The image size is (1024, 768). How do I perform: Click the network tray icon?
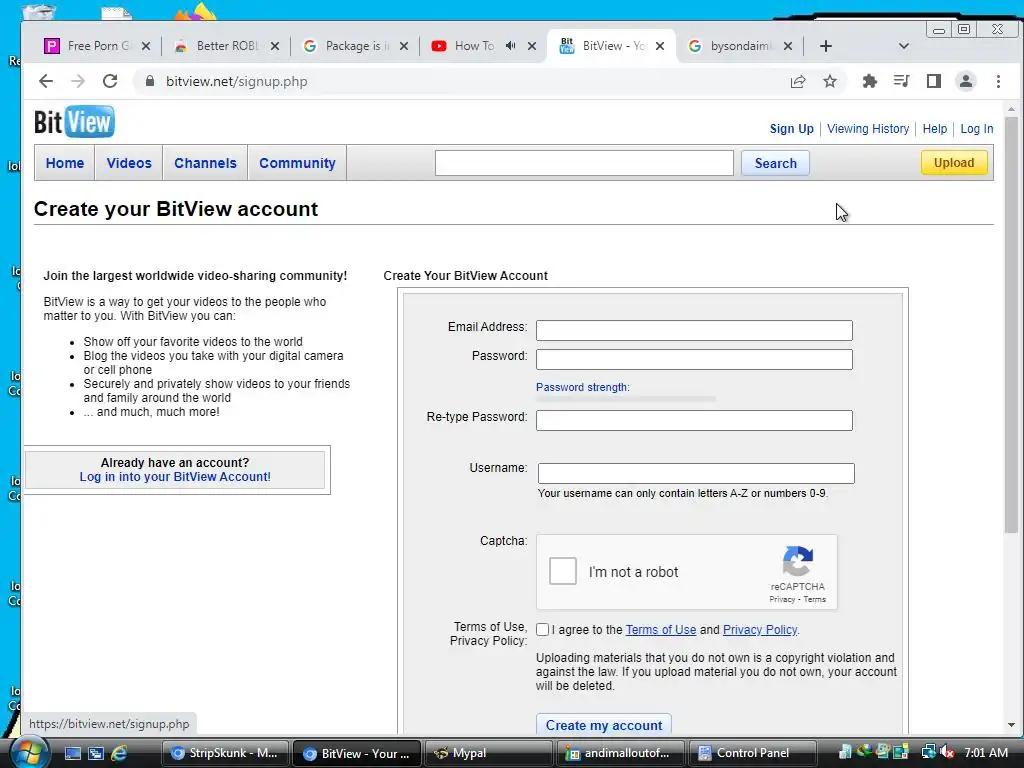pyautogui.click(x=929, y=752)
